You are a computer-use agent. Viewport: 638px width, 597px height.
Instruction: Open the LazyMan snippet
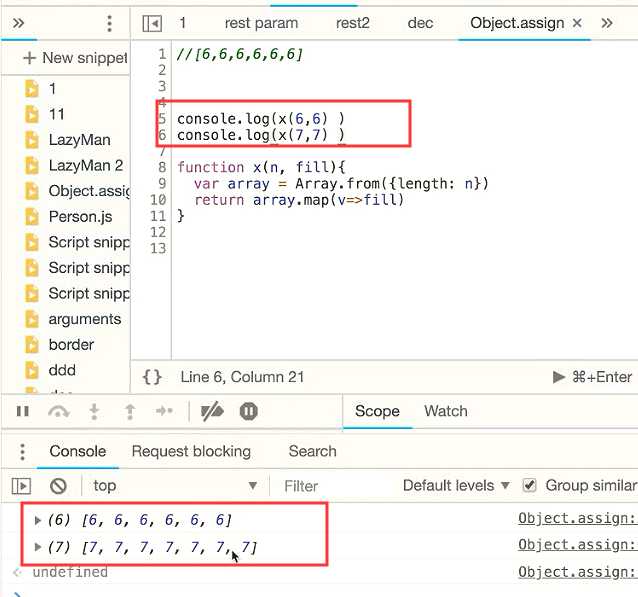79,140
